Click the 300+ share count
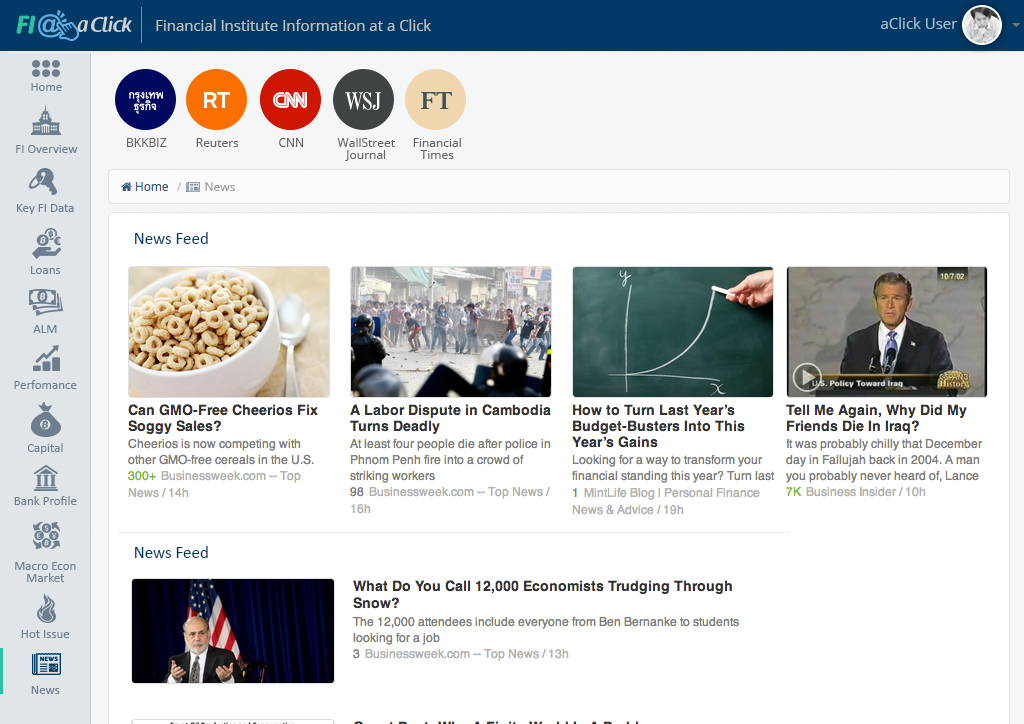The height and width of the screenshot is (724, 1024). (142, 476)
